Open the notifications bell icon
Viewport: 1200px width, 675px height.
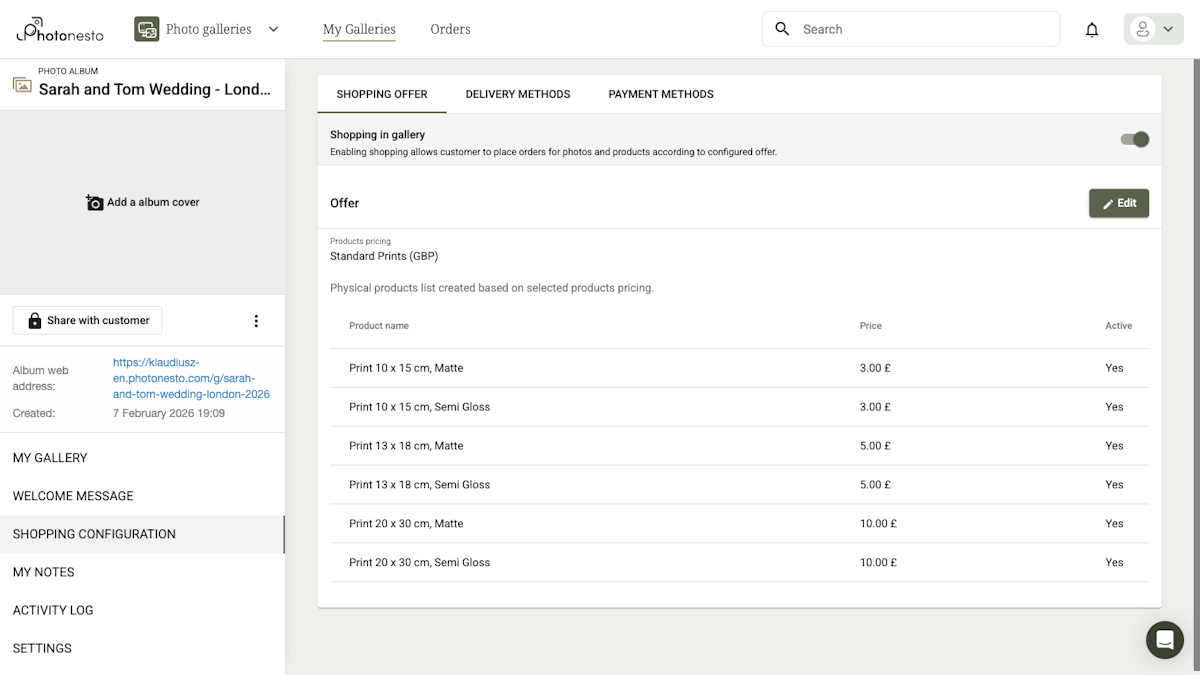point(1092,29)
